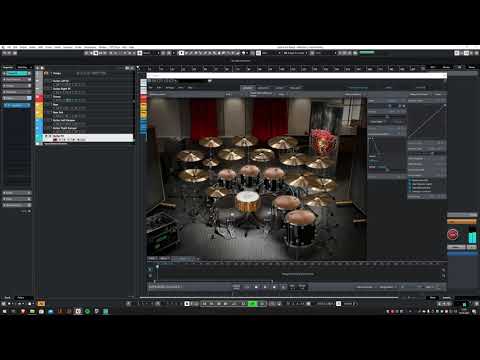Click the Rewind button in Cubase transport
This screenshot has width=480, height=360.
(212, 304)
